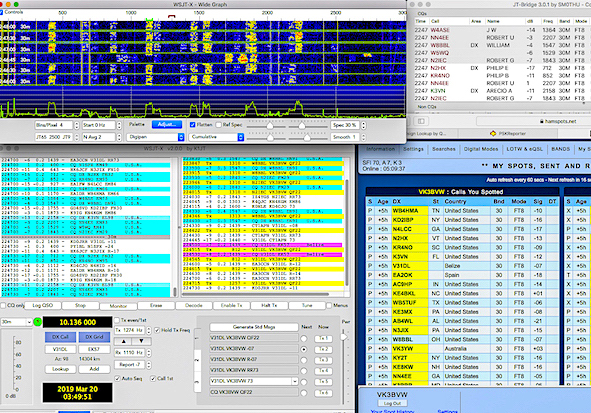591x413 pixels.
Task: Click the Enable Tx button
Action: tap(231, 305)
